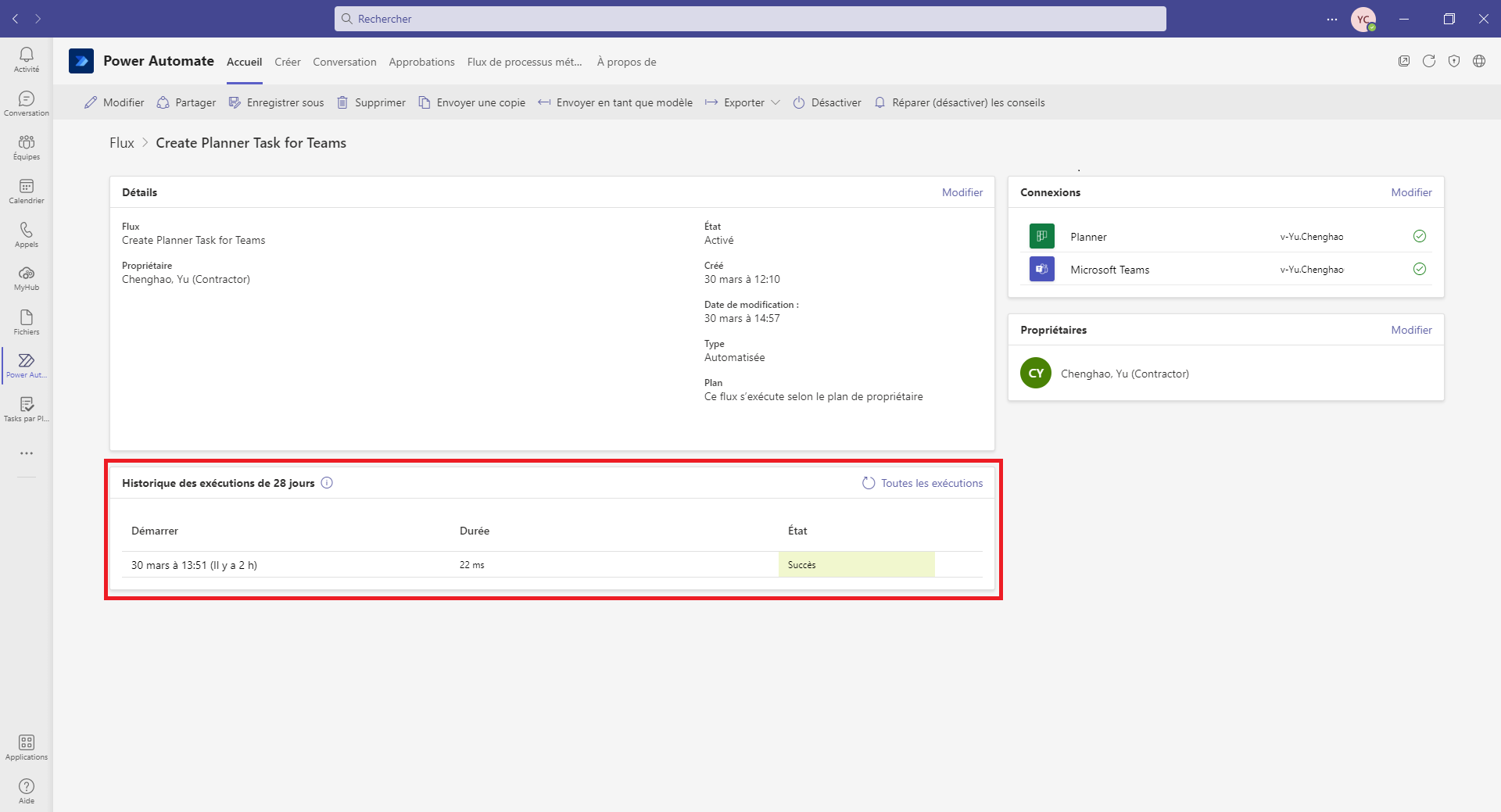Image resolution: width=1501 pixels, height=812 pixels.
Task: Click Modifier in the command bar
Action: click(x=114, y=102)
